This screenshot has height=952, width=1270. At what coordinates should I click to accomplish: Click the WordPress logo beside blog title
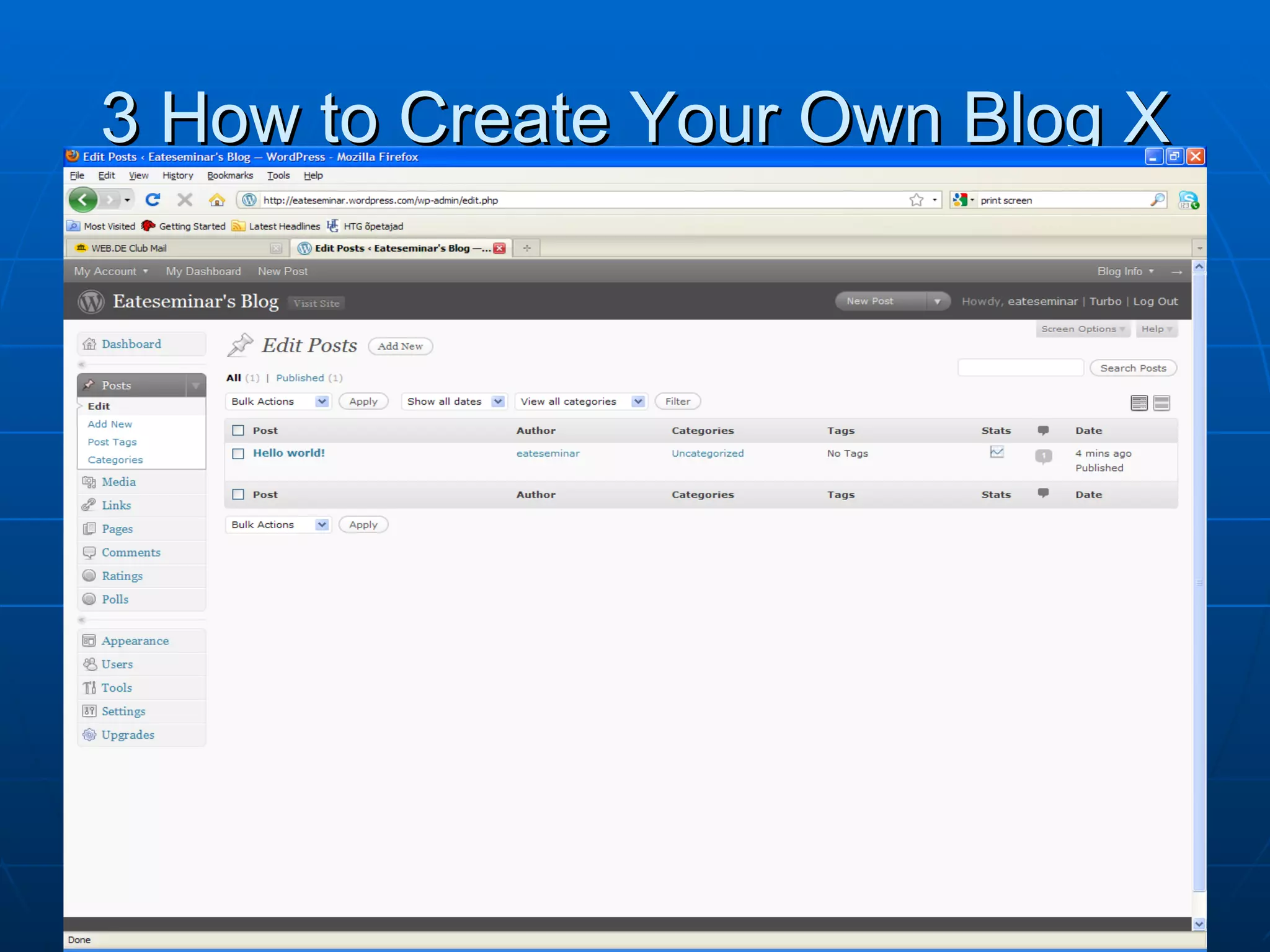pos(91,302)
